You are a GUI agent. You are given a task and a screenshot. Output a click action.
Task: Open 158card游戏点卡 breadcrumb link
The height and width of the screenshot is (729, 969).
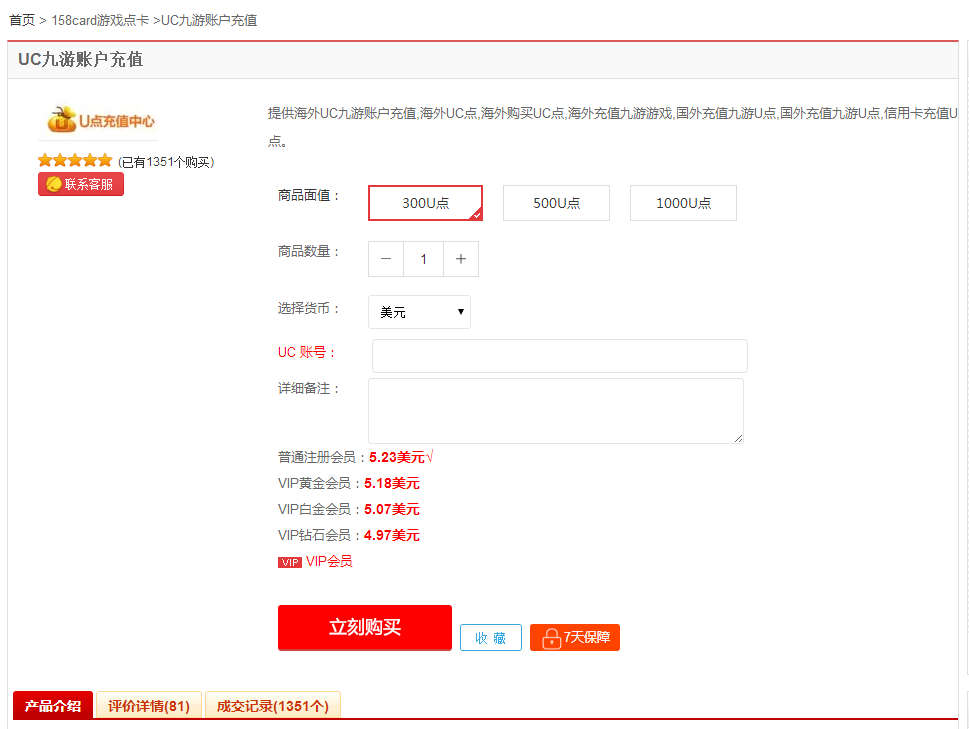[99, 20]
